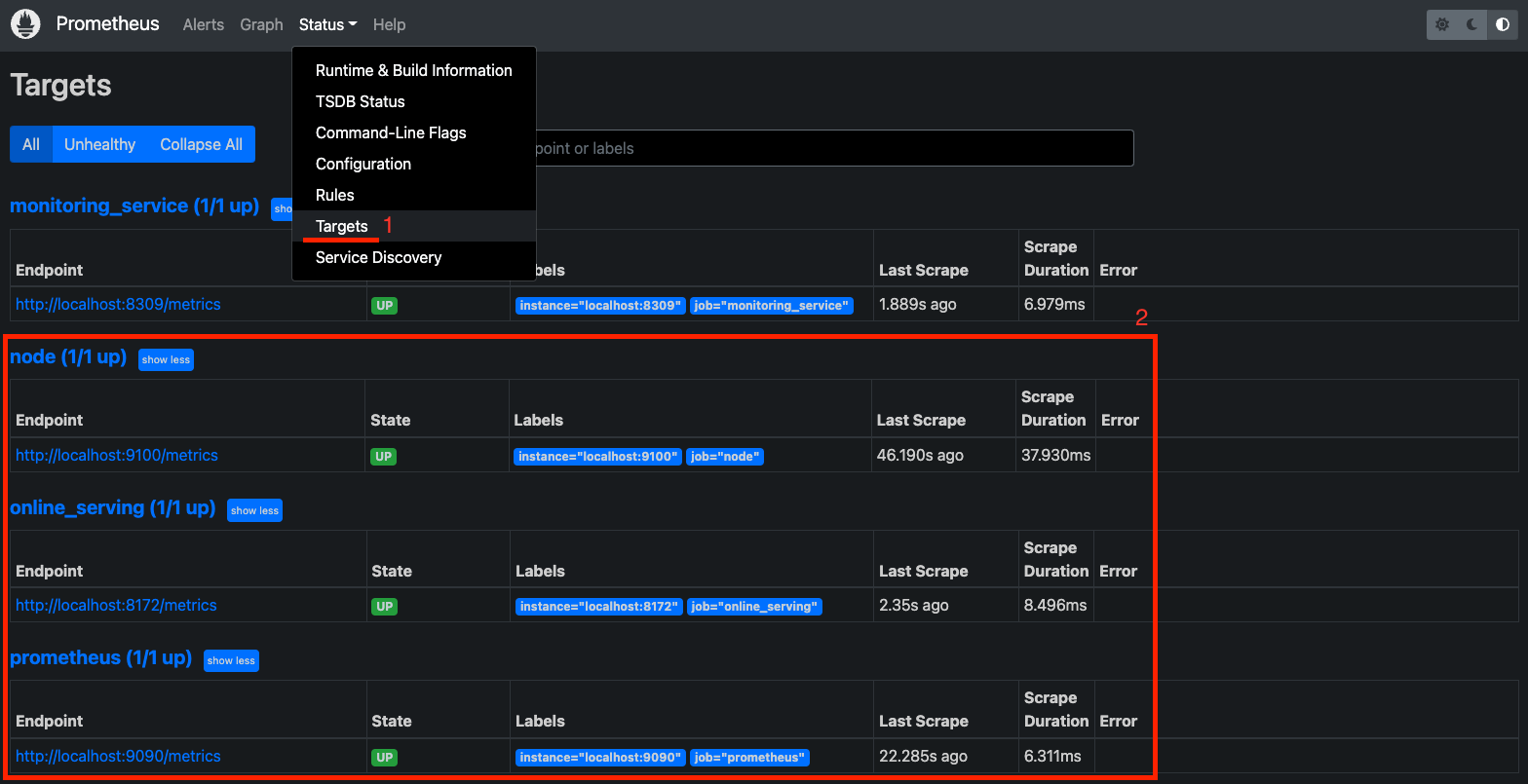Click the node table Endpoint column header

click(50, 420)
